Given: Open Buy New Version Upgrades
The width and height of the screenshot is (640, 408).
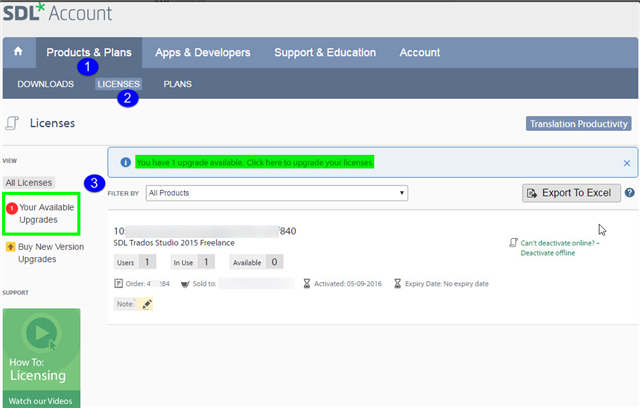Looking at the screenshot, I should pyautogui.click(x=51, y=253).
